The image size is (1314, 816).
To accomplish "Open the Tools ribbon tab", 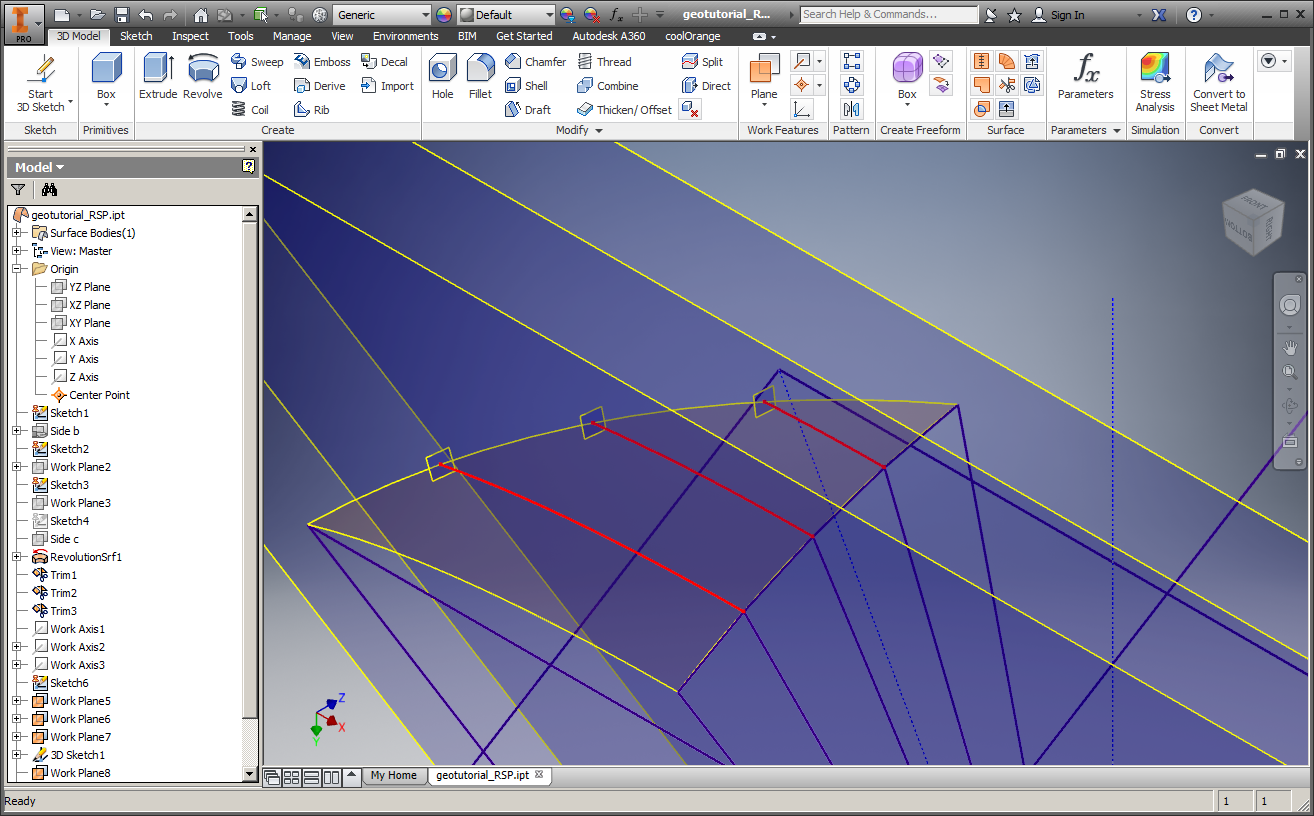I will click(x=241, y=36).
